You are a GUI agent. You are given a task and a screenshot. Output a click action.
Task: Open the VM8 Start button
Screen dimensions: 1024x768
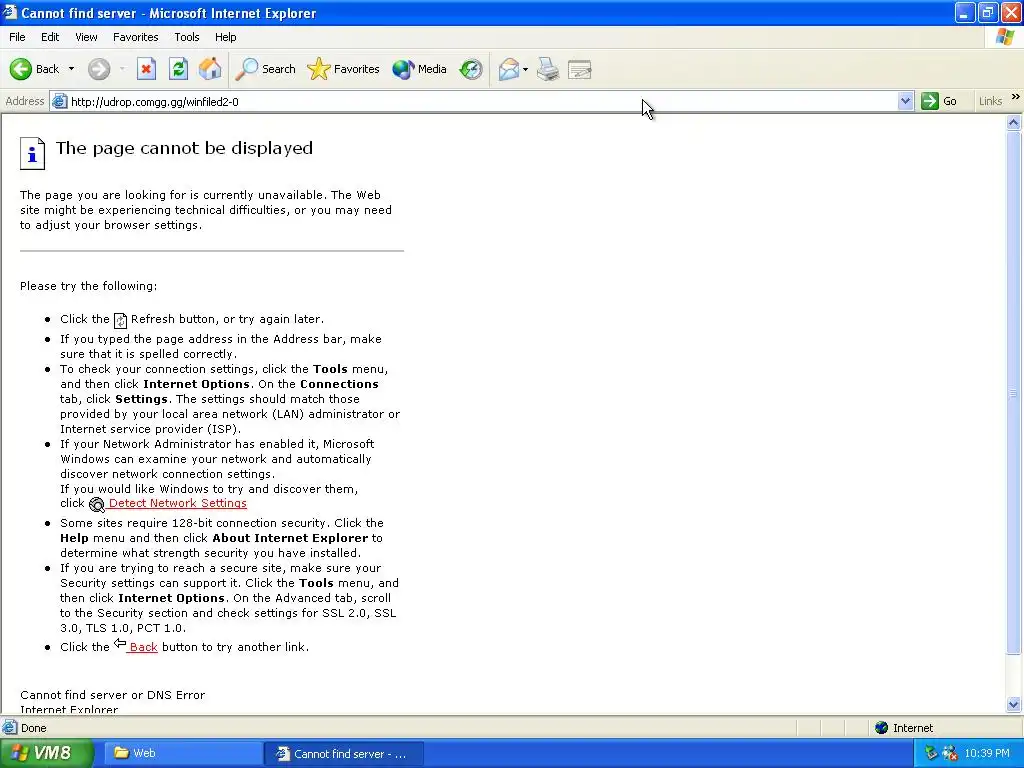click(x=46, y=753)
